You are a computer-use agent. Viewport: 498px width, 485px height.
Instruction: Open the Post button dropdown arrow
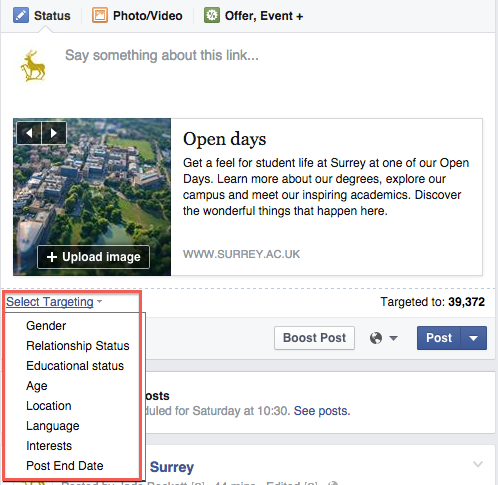point(473,338)
